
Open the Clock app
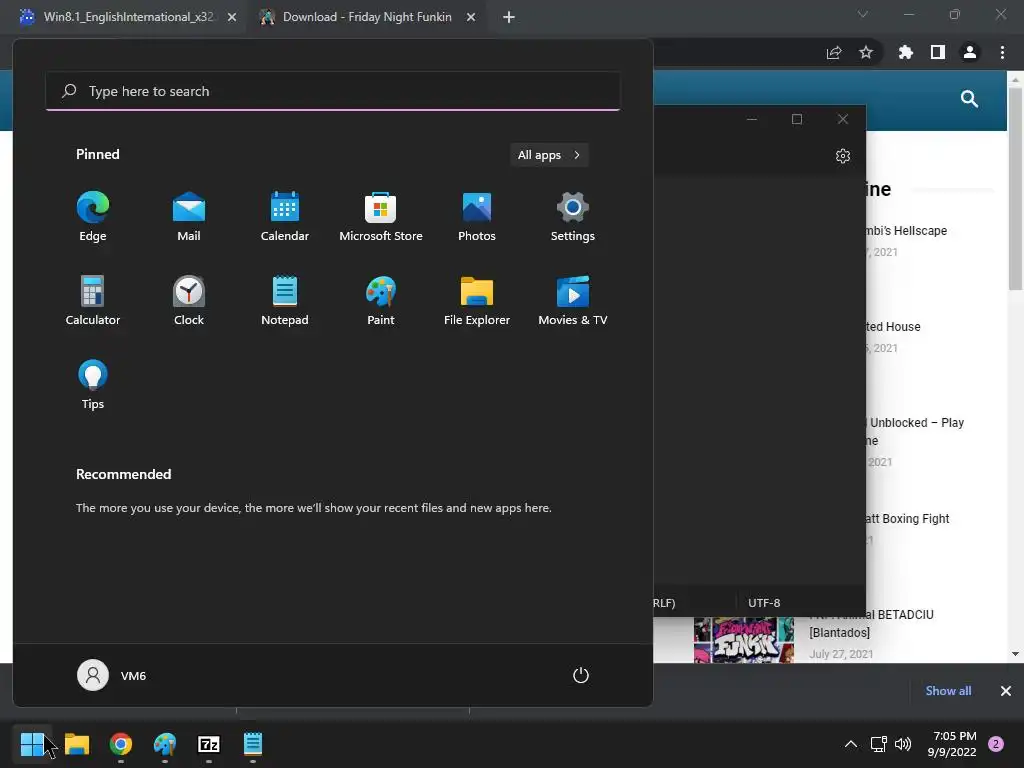point(189,301)
